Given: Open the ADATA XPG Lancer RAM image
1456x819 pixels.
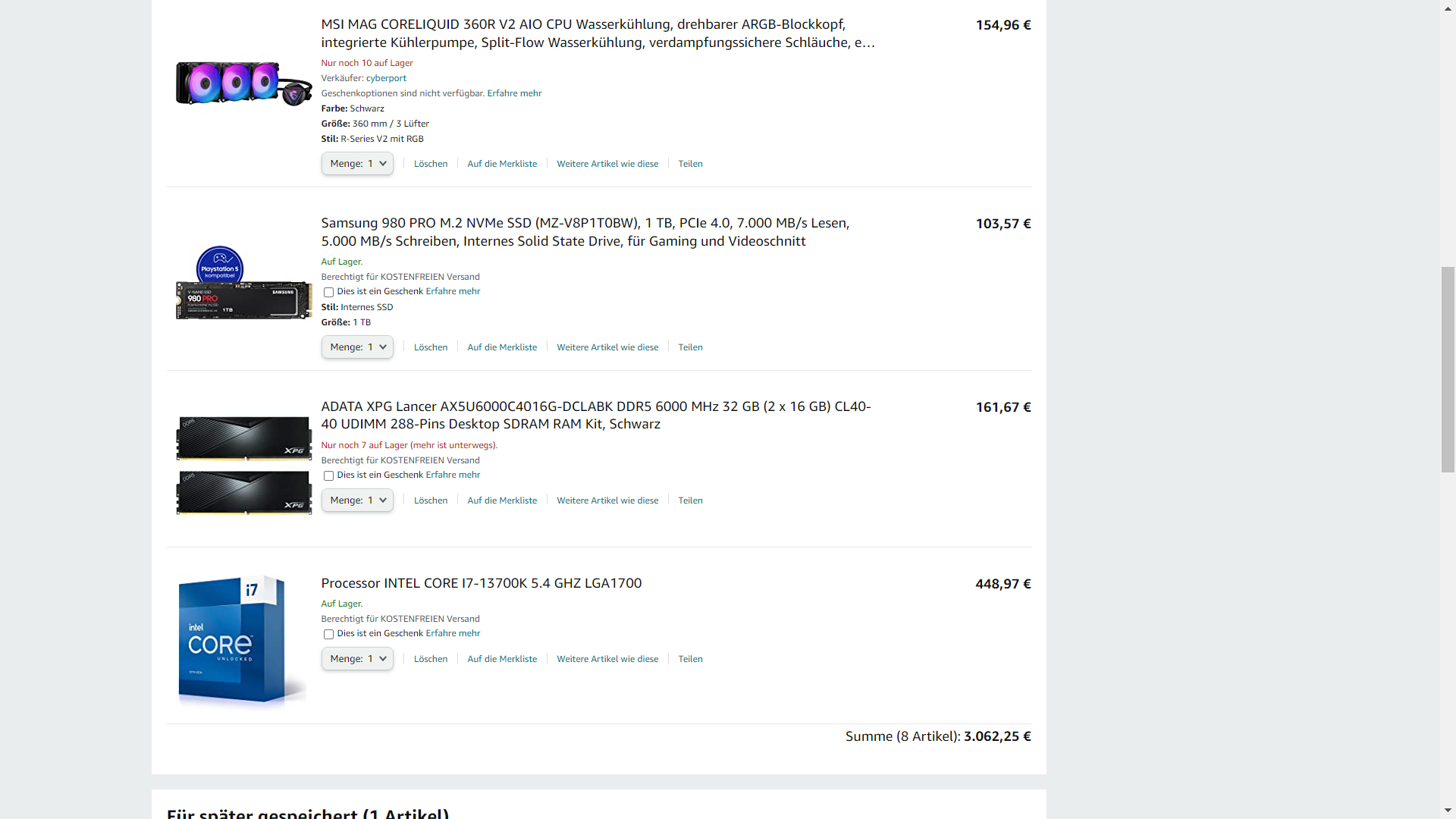Looking at the screenshot, I should coord(243,465).
